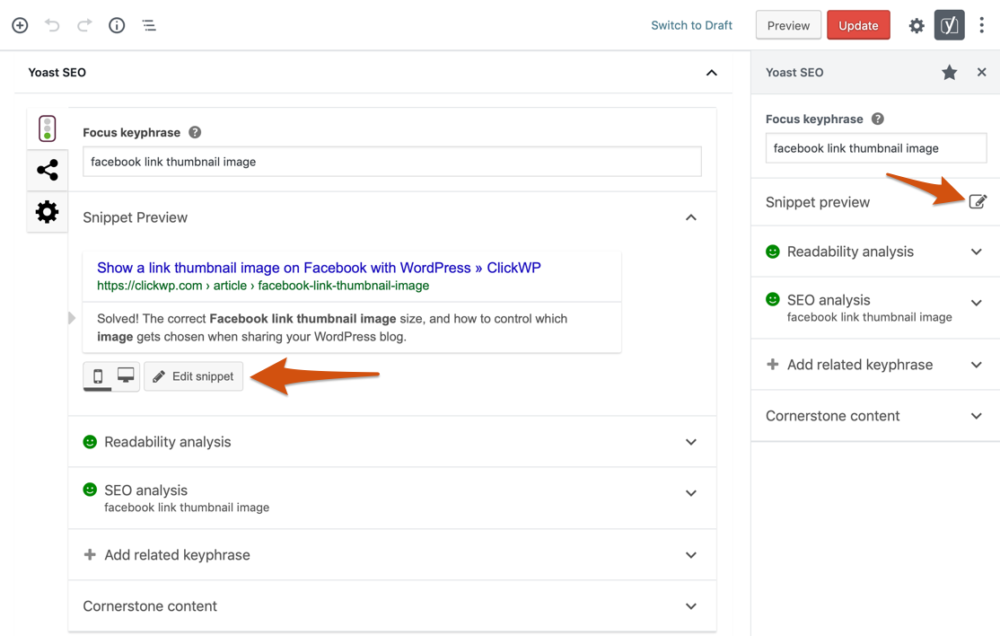The width and height of the screenshot is (1000, 636).
Task: Click green smiley beside metabox SEO analysis
Action: (90, 489)
